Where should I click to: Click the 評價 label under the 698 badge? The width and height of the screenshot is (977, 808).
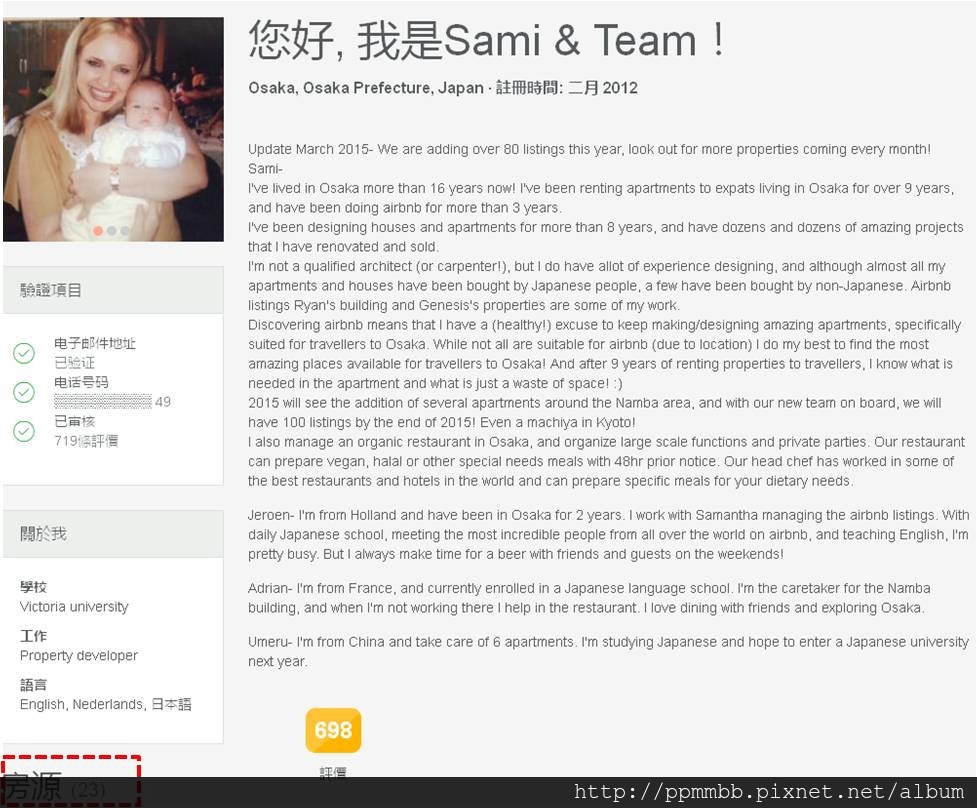pos(333,772)
